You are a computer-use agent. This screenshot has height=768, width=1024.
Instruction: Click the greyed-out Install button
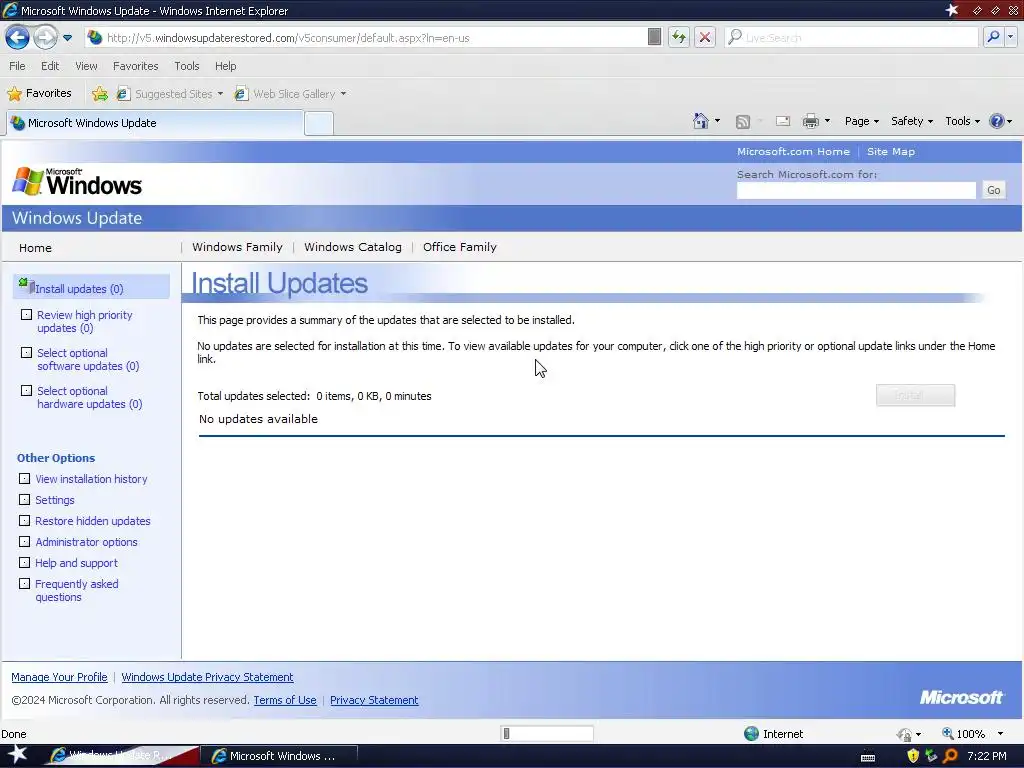pos(915,395)
